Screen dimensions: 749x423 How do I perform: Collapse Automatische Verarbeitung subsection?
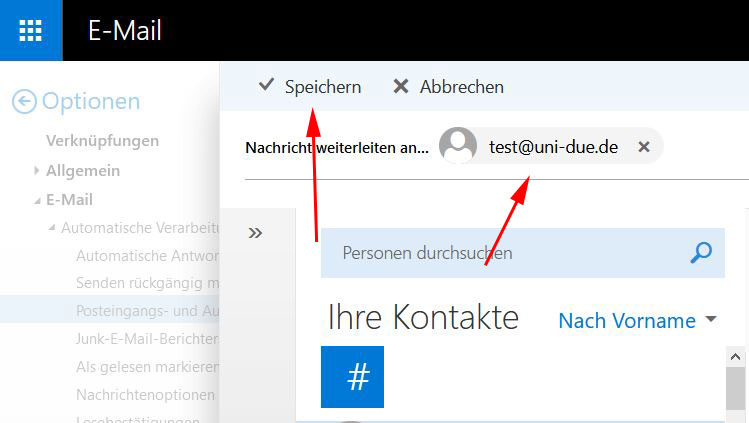pos(52,228)
